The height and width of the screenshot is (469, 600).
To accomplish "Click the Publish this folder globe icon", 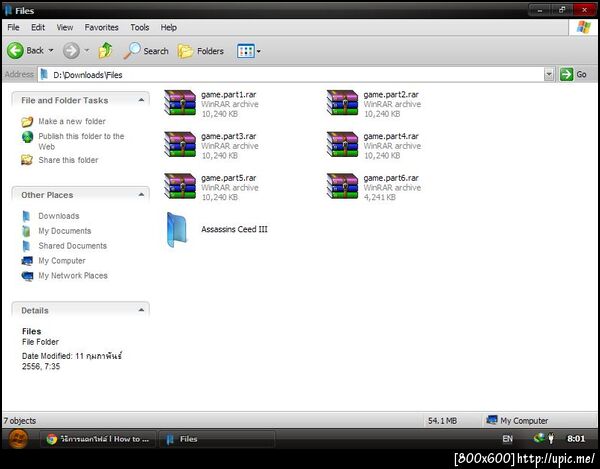I will [27, 137].
